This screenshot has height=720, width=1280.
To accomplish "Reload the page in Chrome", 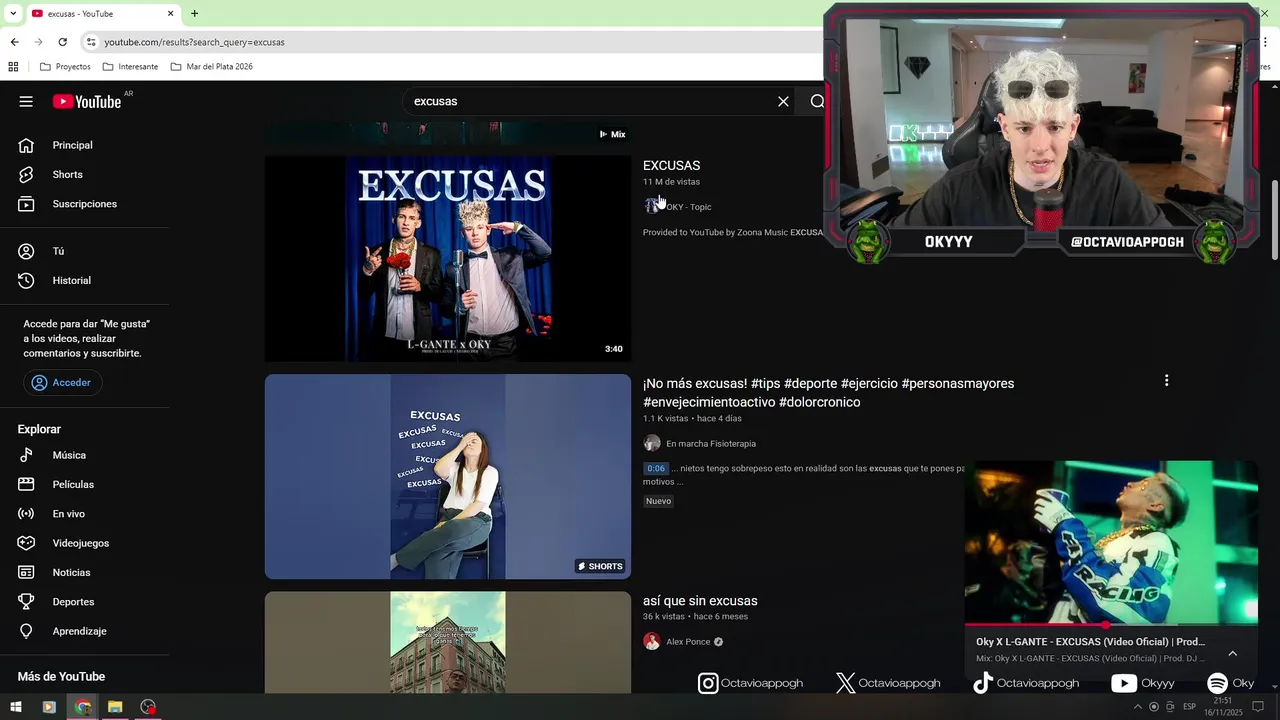I will [x=62, y=42].
